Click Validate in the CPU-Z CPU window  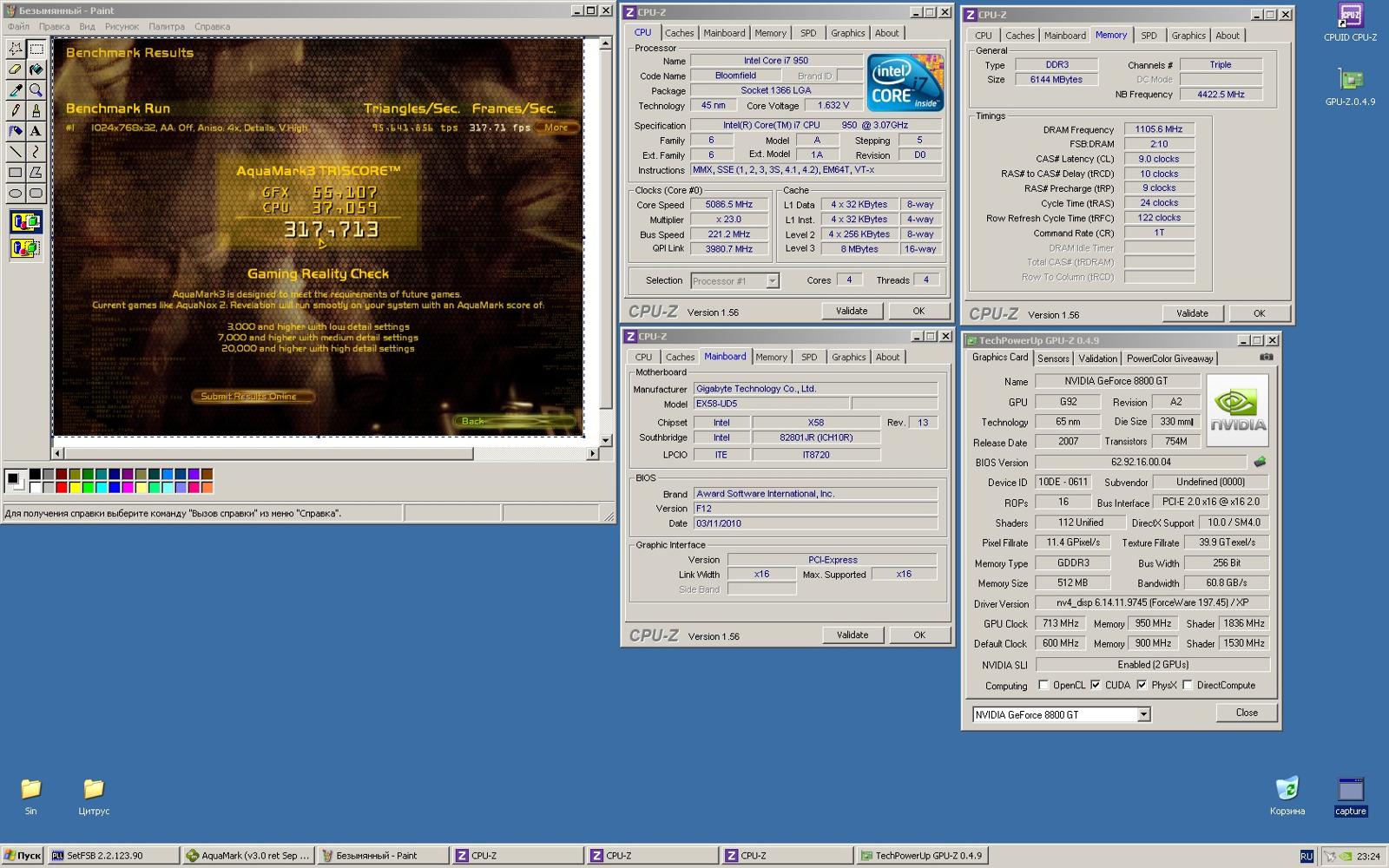[x=852, y=311]
